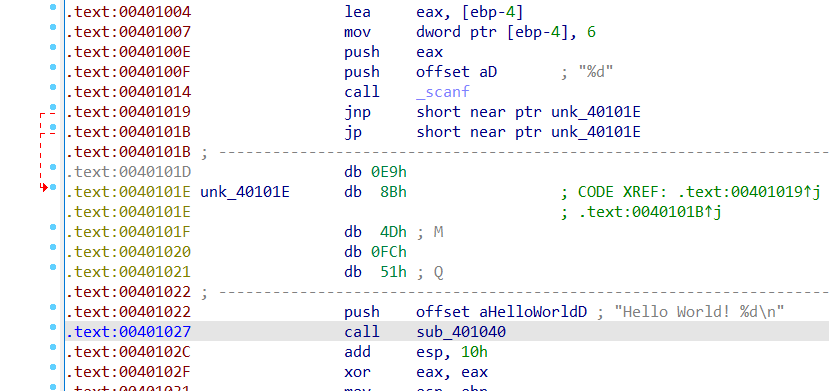Click operand eax, [ebp-4]
Screen dimensions: 829x391
pyautogui.click(x=470, y=12)
